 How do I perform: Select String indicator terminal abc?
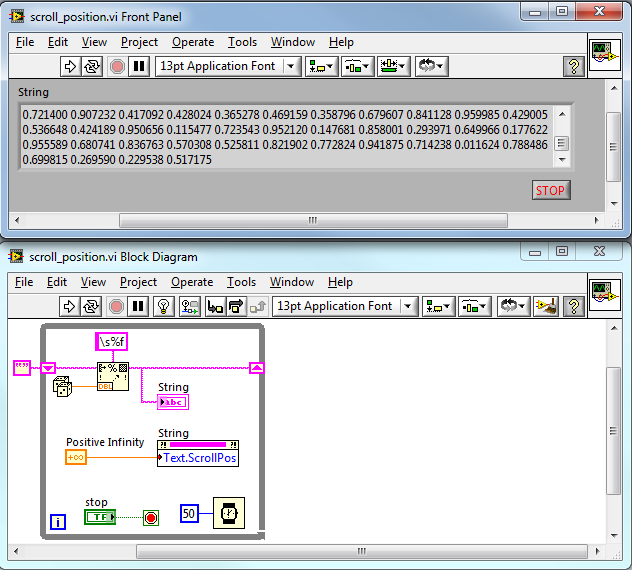click(173, 402)
